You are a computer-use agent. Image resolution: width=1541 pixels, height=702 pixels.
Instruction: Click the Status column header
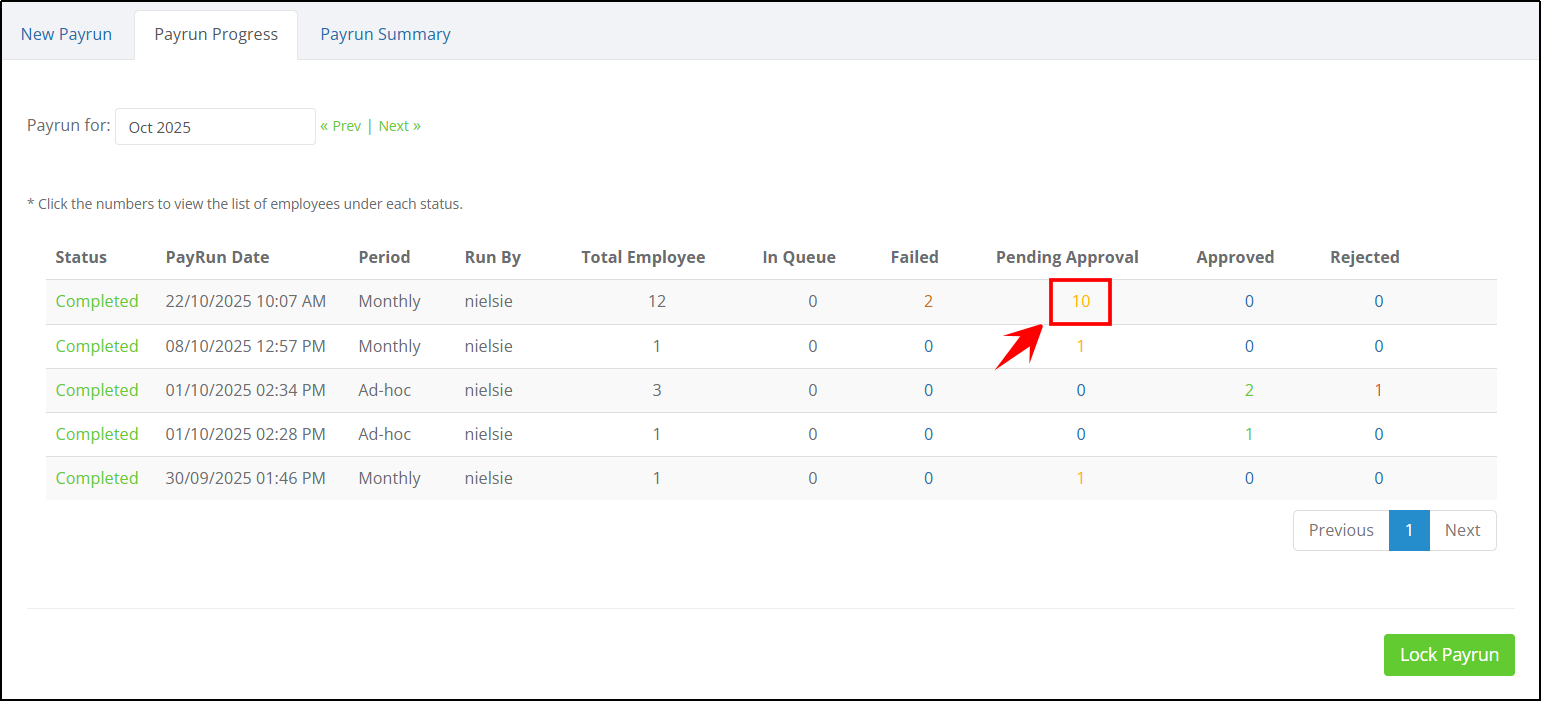tap(81, 257)
